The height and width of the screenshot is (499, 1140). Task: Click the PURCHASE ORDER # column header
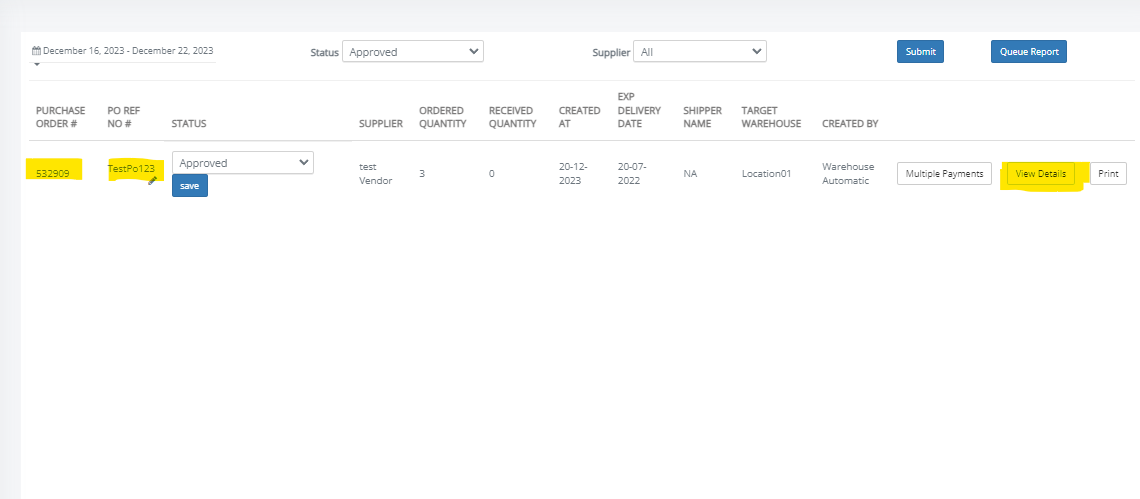coord(60,117)
